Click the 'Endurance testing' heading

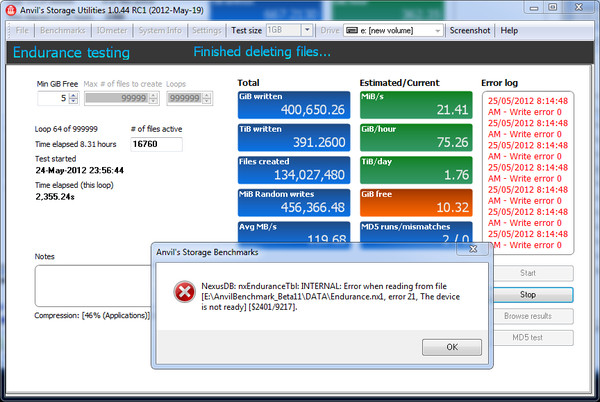(x=71, y=52)
